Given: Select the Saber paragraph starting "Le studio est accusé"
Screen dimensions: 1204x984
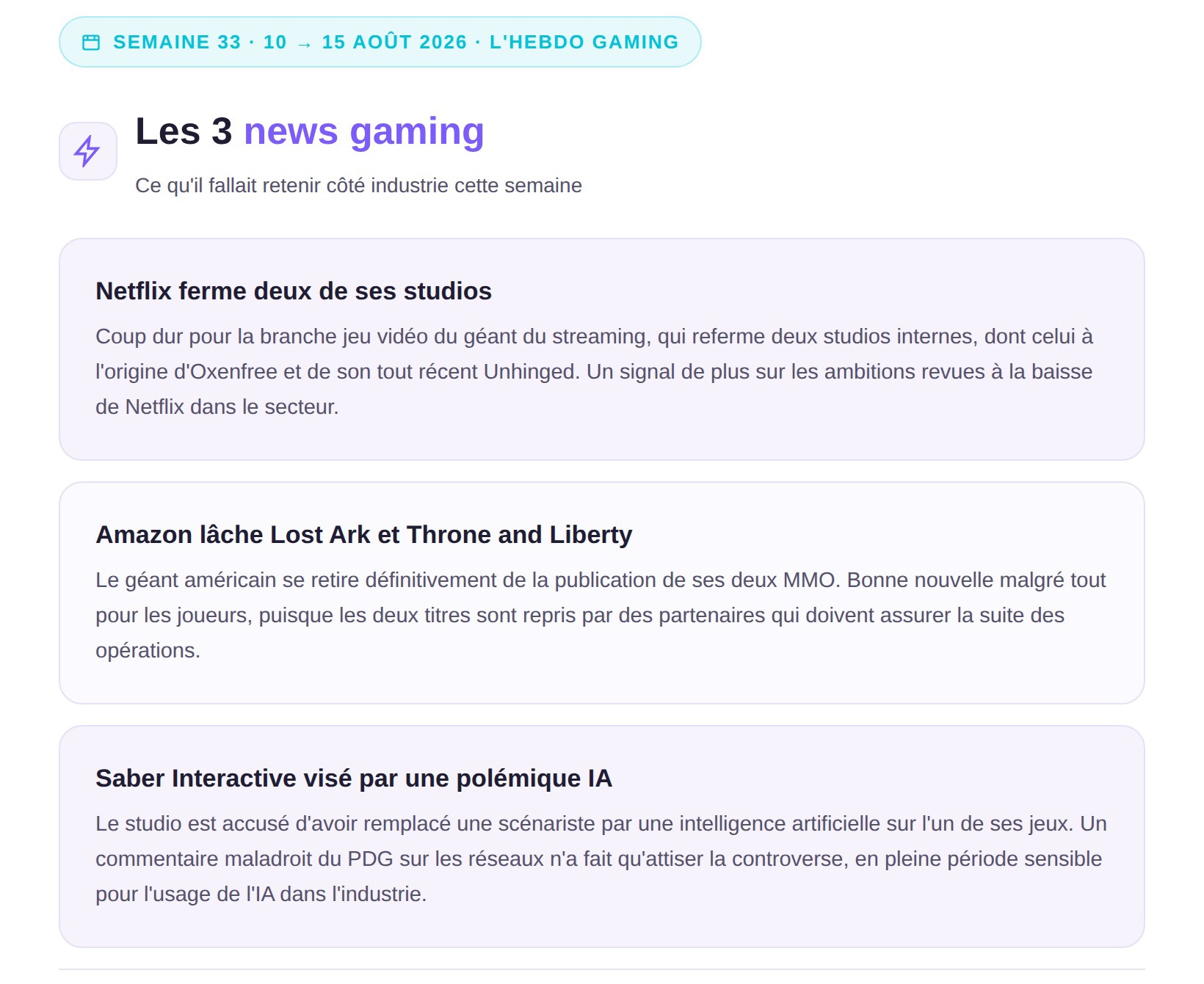Looking at the screenshot, I should coord(601,859).
